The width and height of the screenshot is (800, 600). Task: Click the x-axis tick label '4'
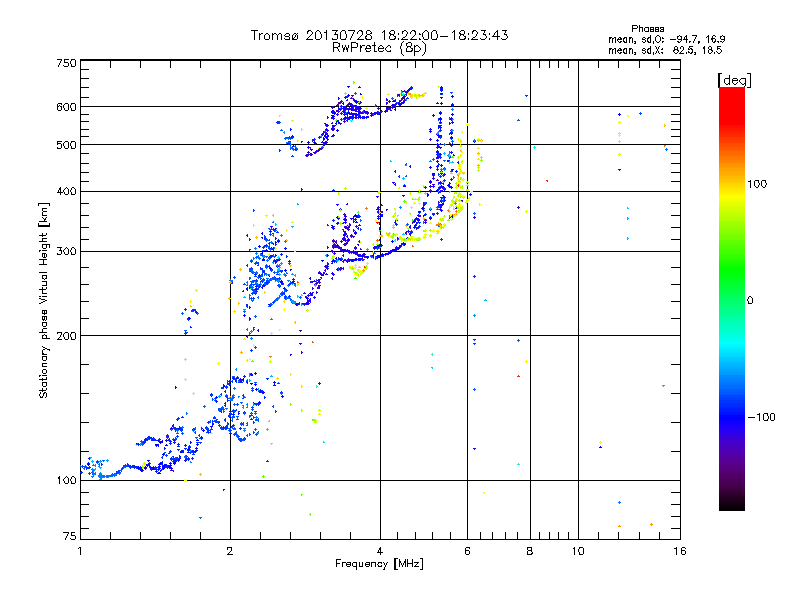(380, 551)
